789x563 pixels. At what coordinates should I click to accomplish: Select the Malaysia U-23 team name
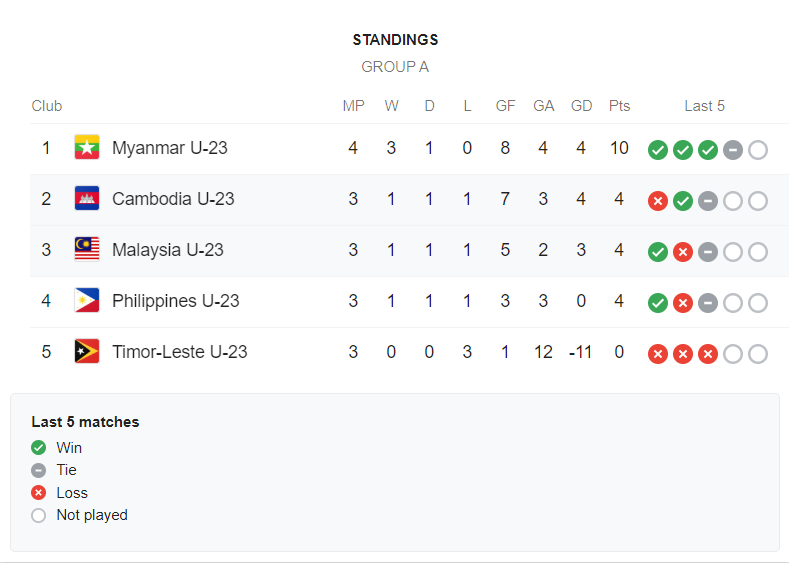(168, 250)
